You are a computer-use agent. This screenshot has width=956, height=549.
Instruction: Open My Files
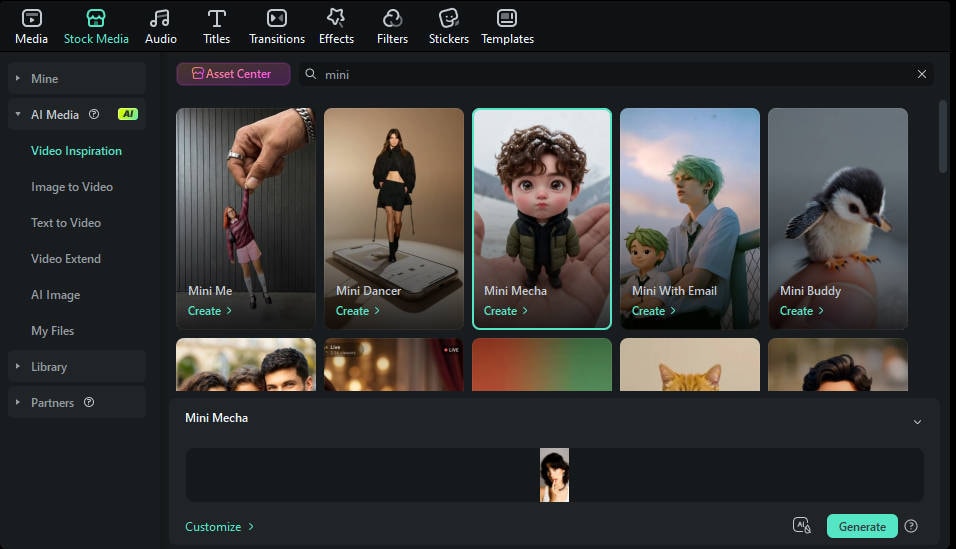(x=52, y=331)
